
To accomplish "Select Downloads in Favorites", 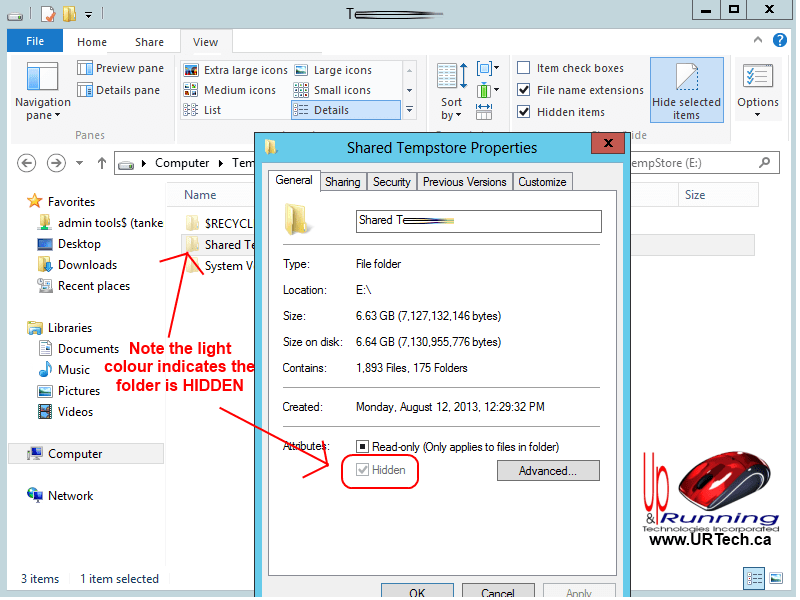I will (87, 265).
